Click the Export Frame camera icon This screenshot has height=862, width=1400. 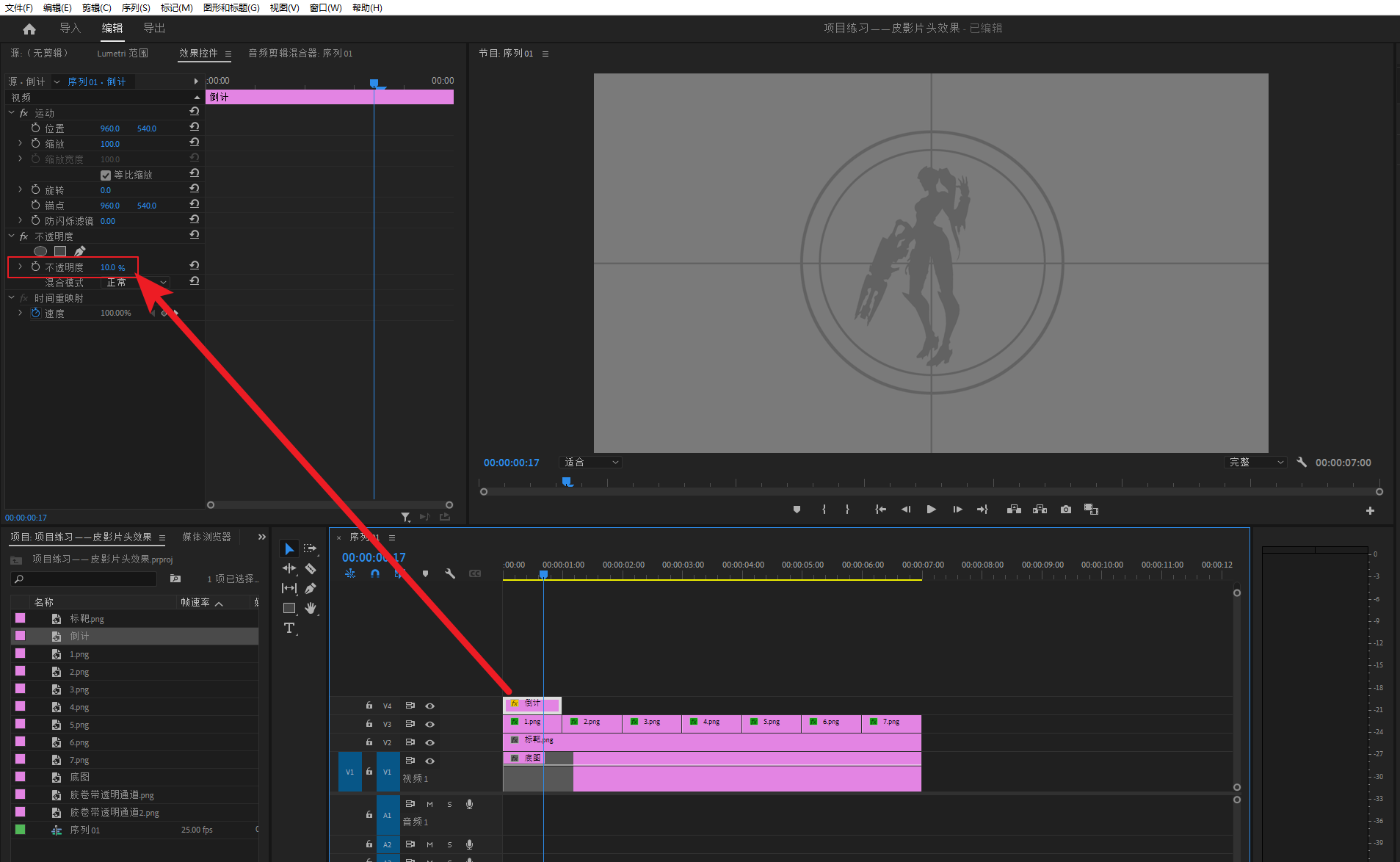pos(1066,510)
